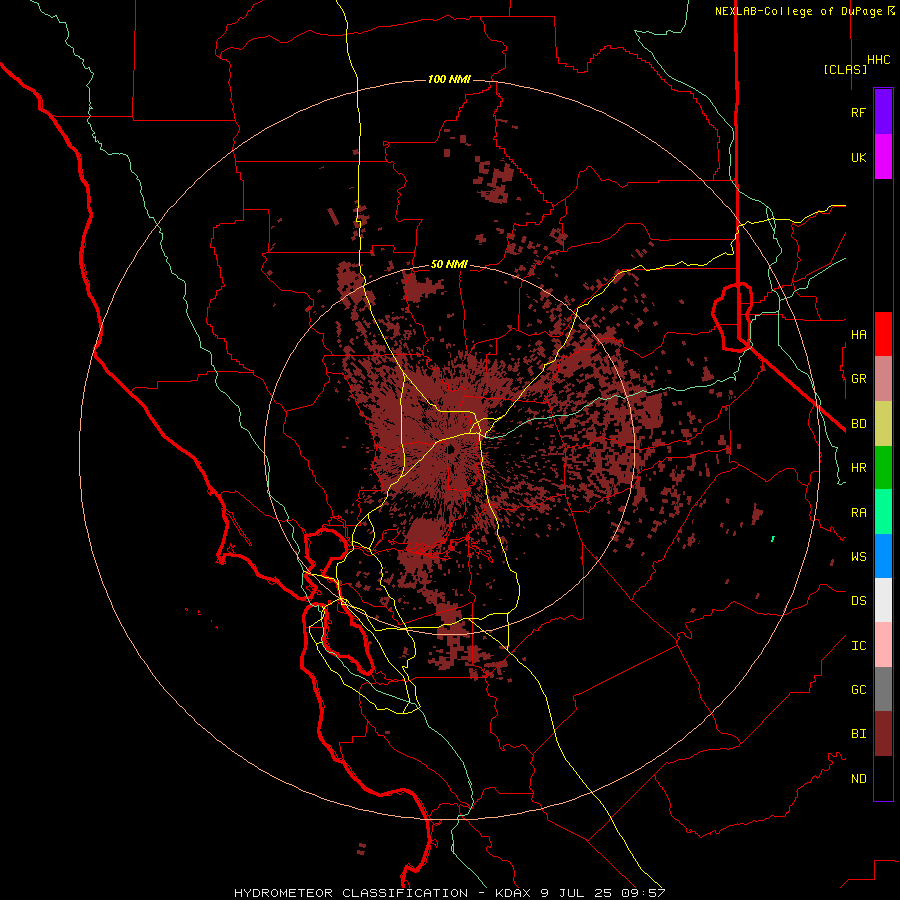Click the IC light pink legend swatch
900x900 pixels.
tap(883, 645)
